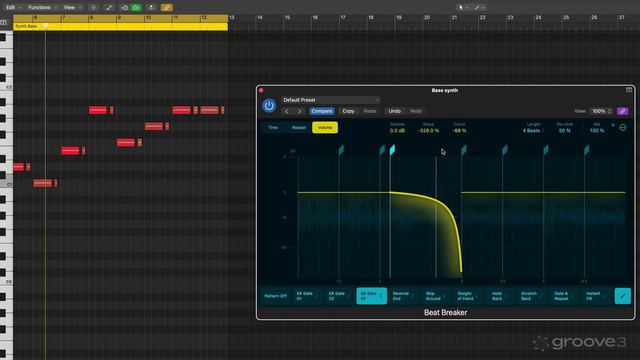Click the Paste button in the plugin header
640x360 pixels.
(369, 111)
